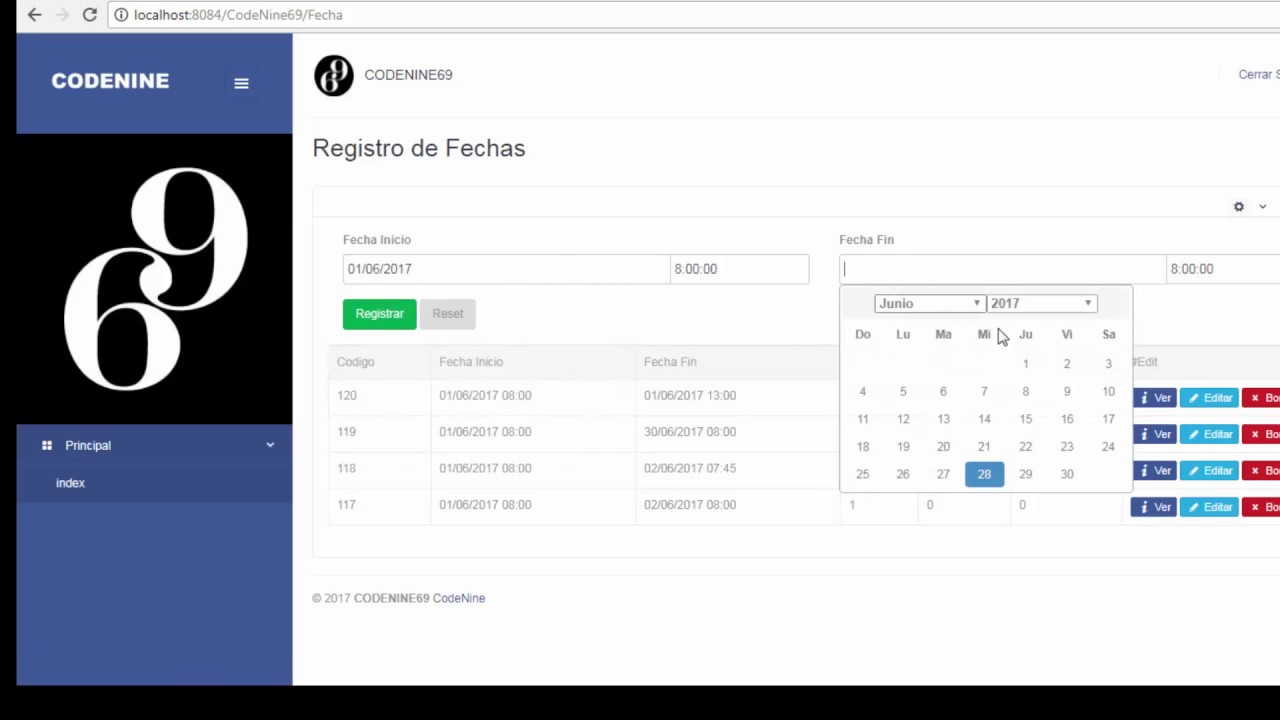Click the footer CODENINE69 CodeNine text

click(x=419, y=598)
